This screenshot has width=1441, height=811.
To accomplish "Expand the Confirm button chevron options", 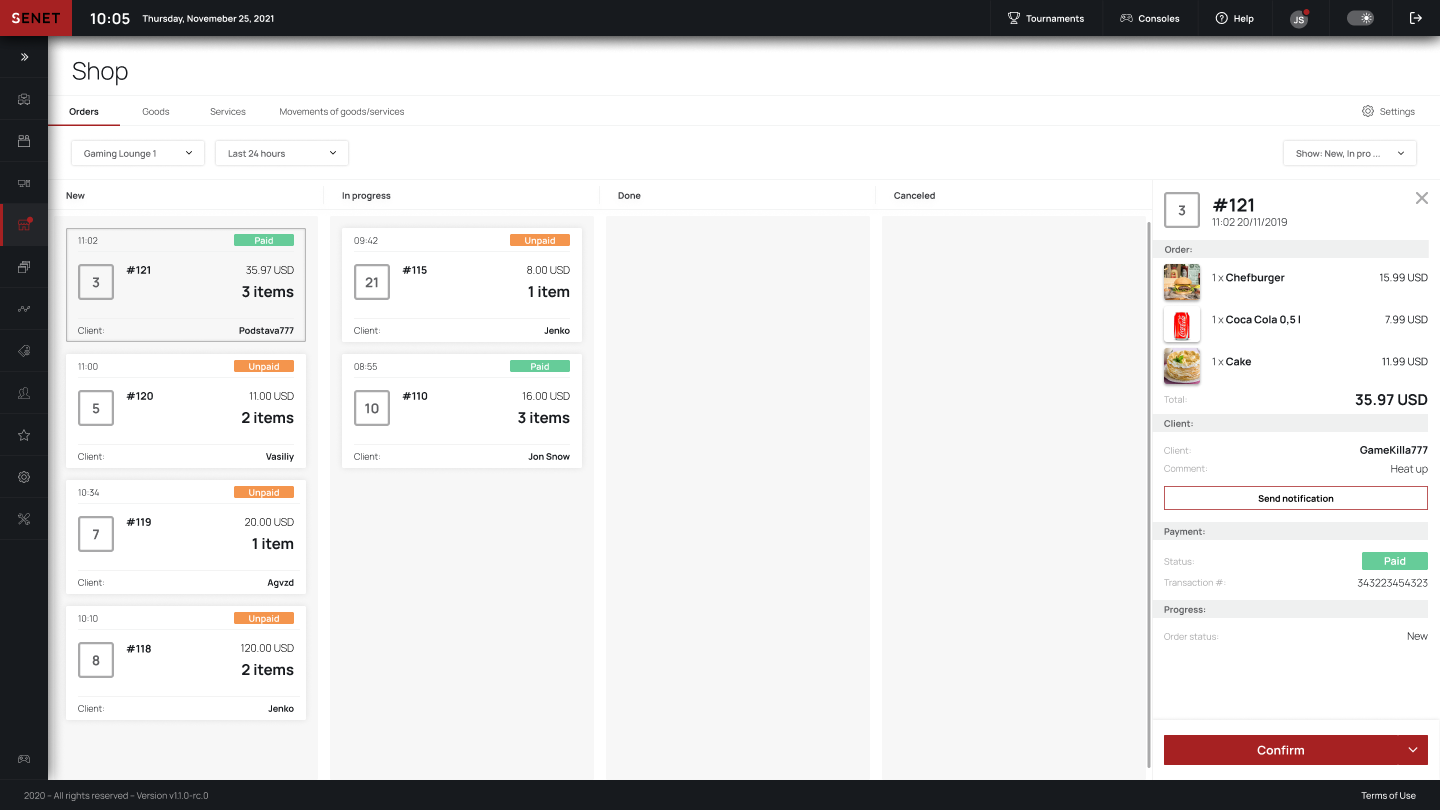I will [x=1413, y=749].
